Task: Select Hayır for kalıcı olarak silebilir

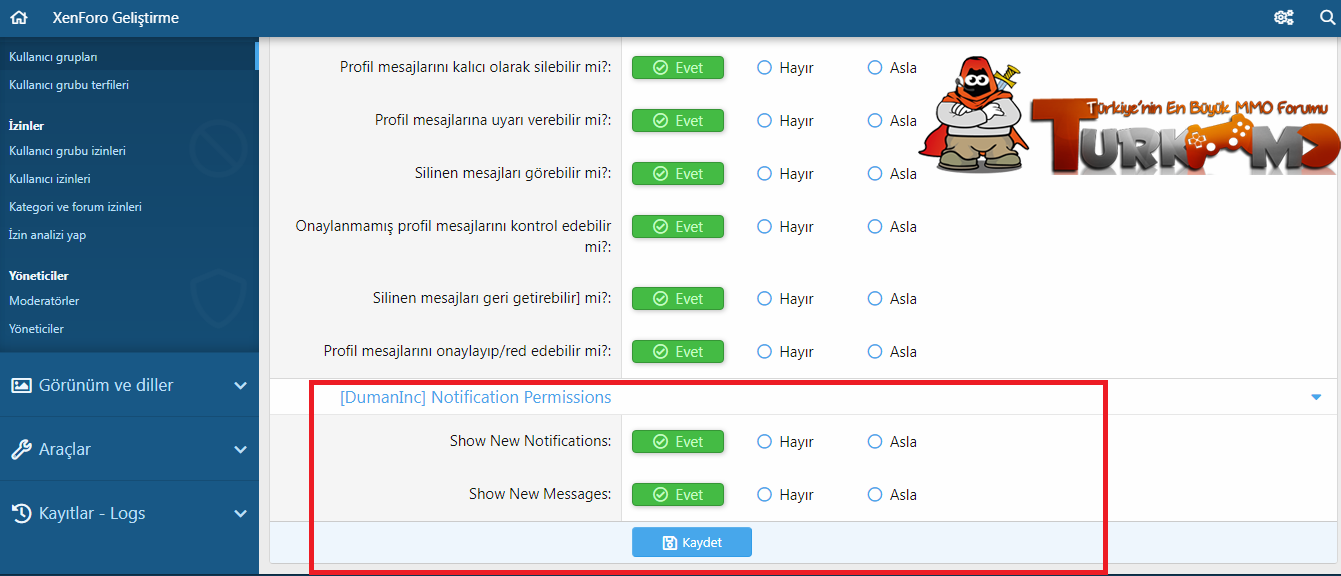Action: [x=785, y=68]
